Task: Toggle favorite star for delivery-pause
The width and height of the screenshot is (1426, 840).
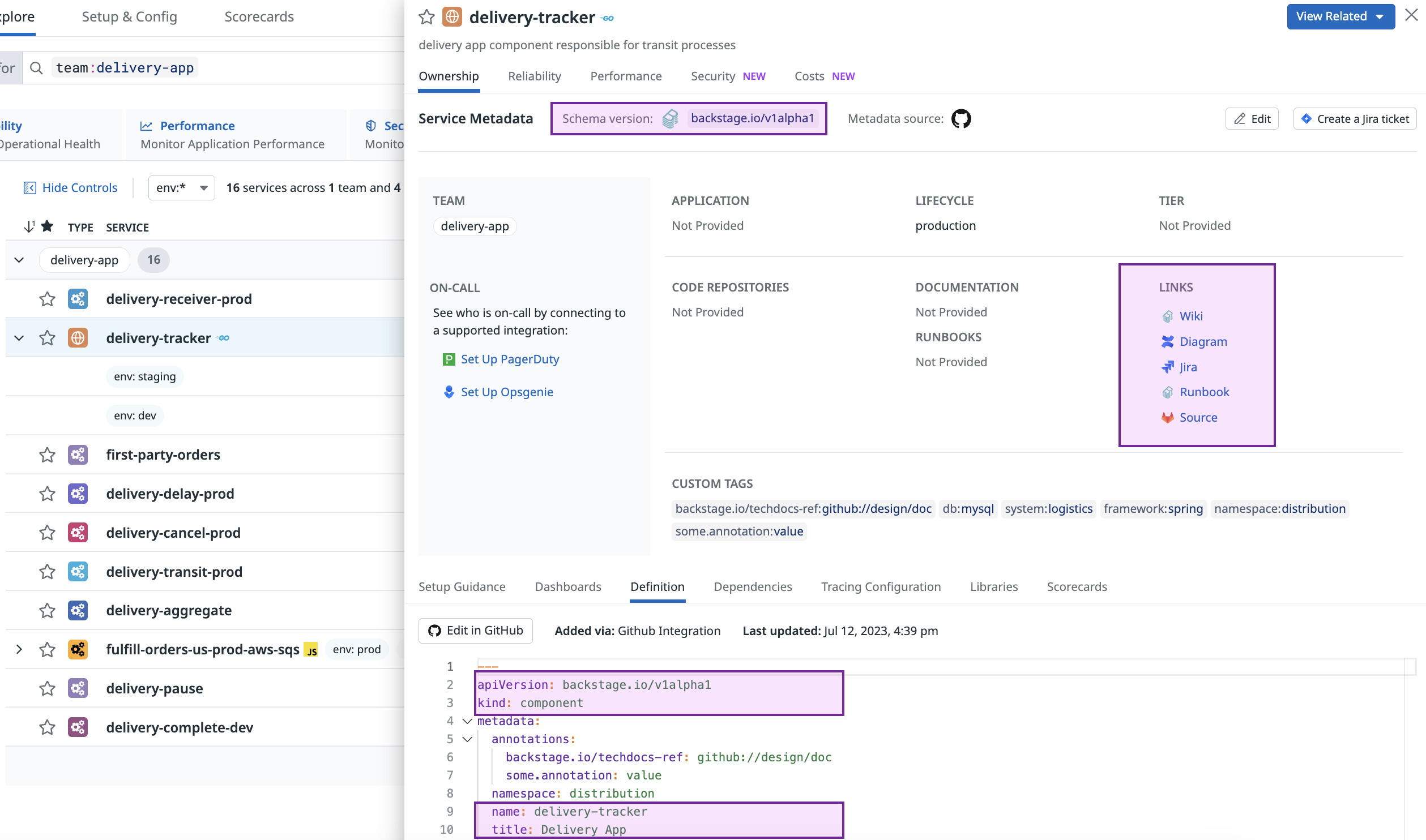Action: (x=47, y=688)
